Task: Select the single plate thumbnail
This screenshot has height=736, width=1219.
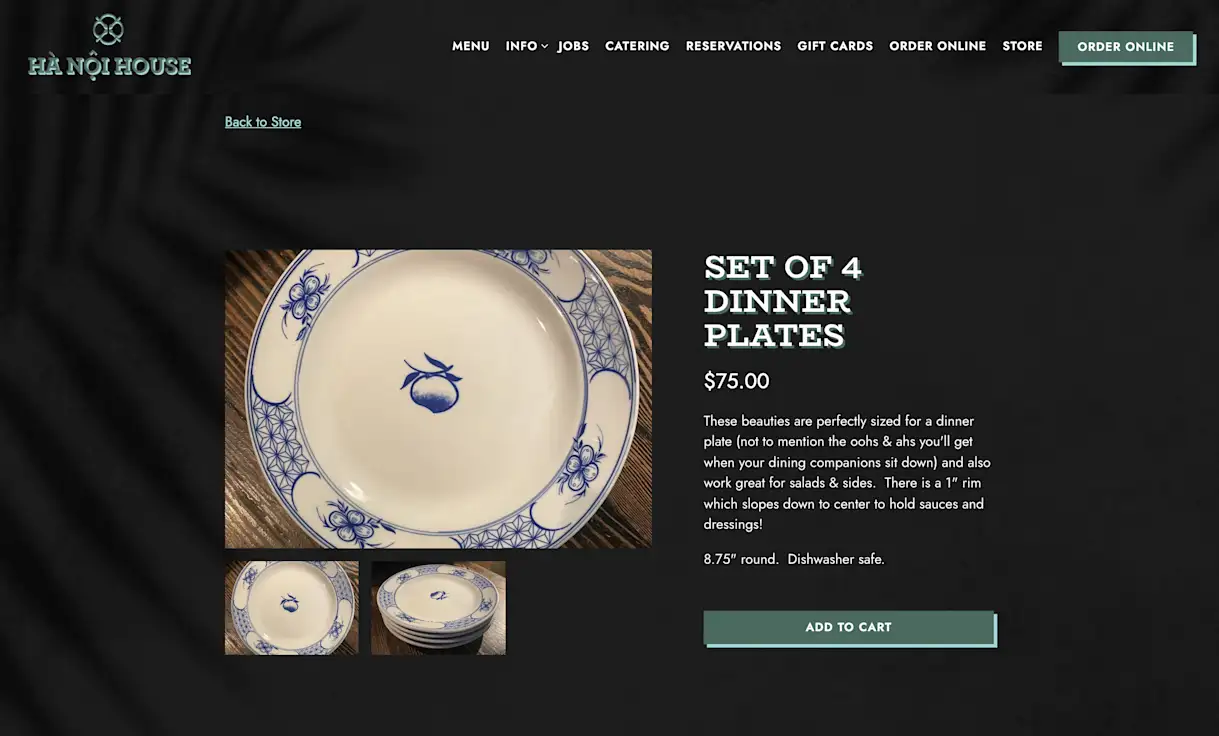Action: coord(292,608)
